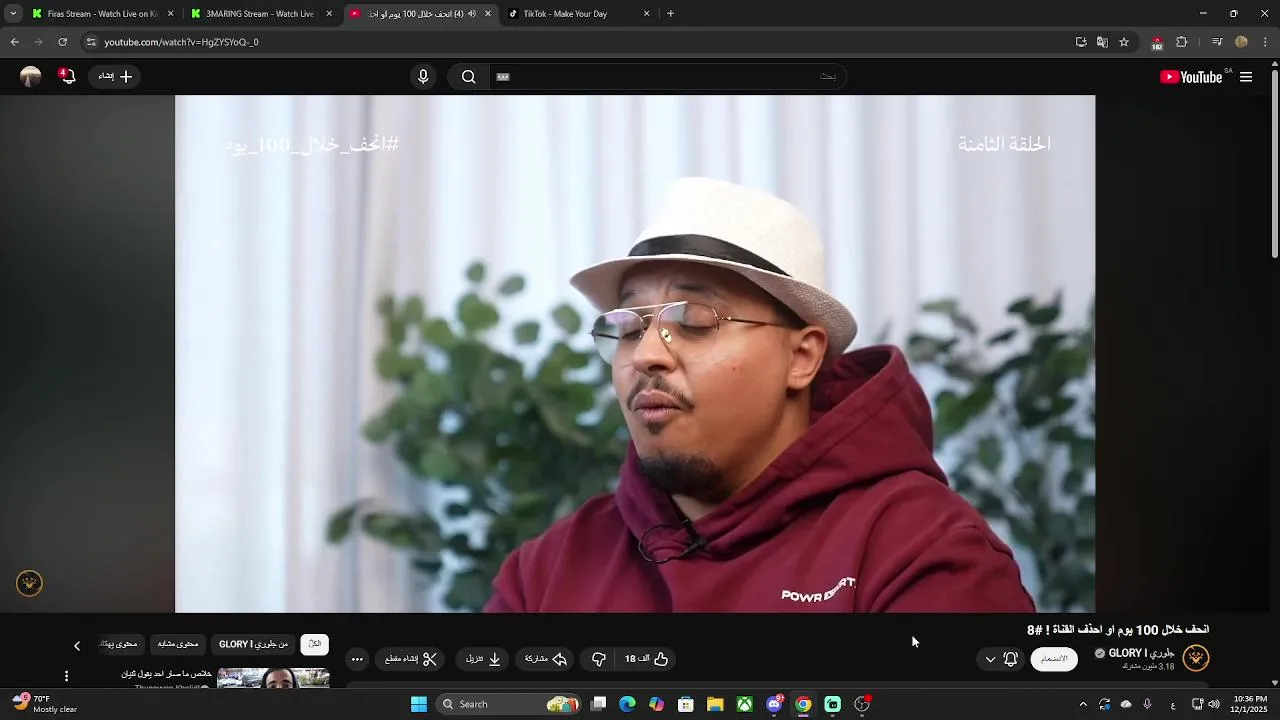Mute the playing YouTube tab speaker icon
The image size is (1280, 720).
472,14
